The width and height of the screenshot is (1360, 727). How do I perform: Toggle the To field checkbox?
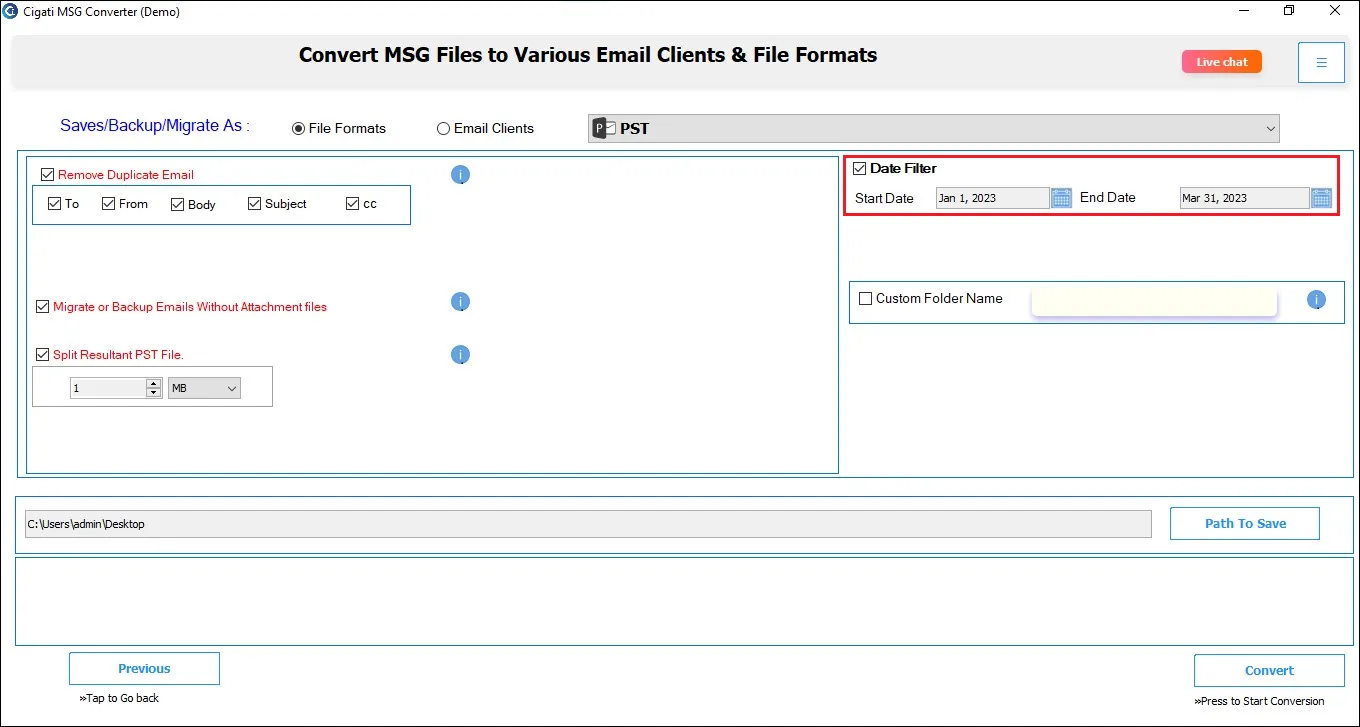click(x=54, y=204)
